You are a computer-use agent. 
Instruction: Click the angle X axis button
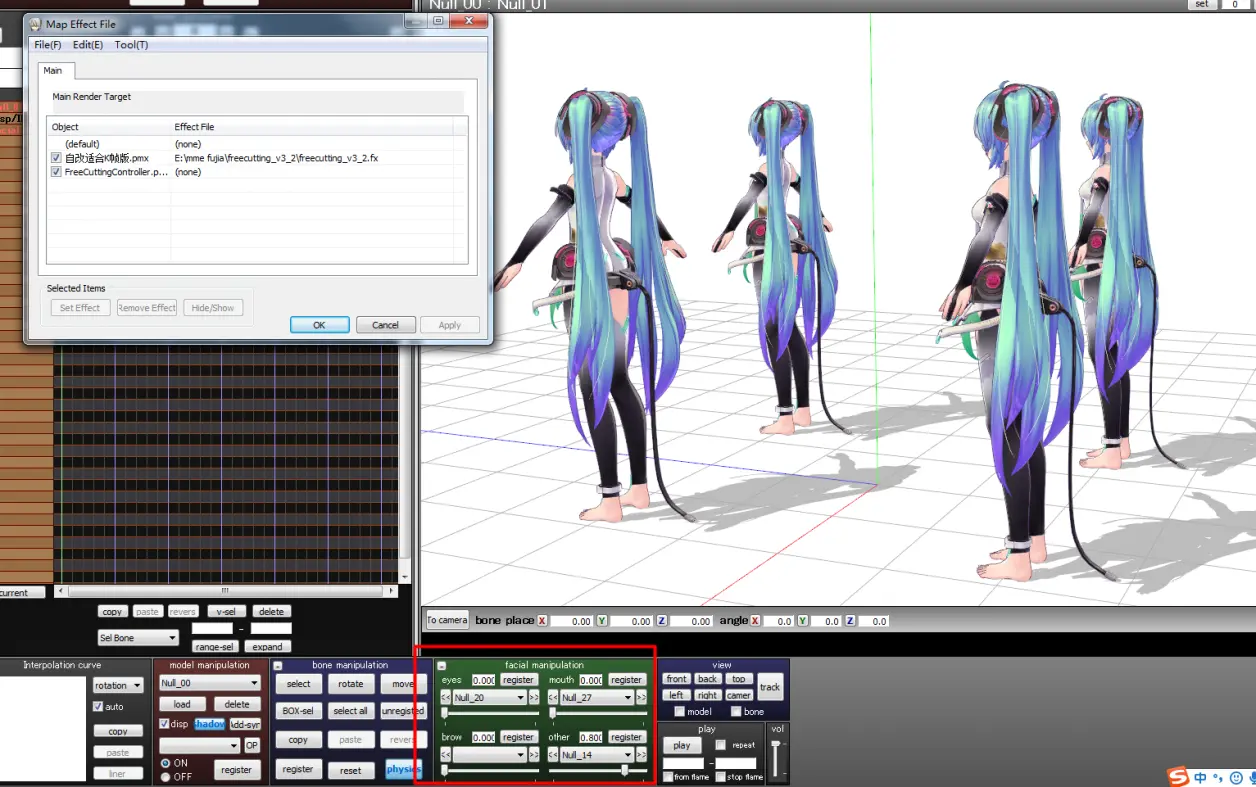pos(755,621)
